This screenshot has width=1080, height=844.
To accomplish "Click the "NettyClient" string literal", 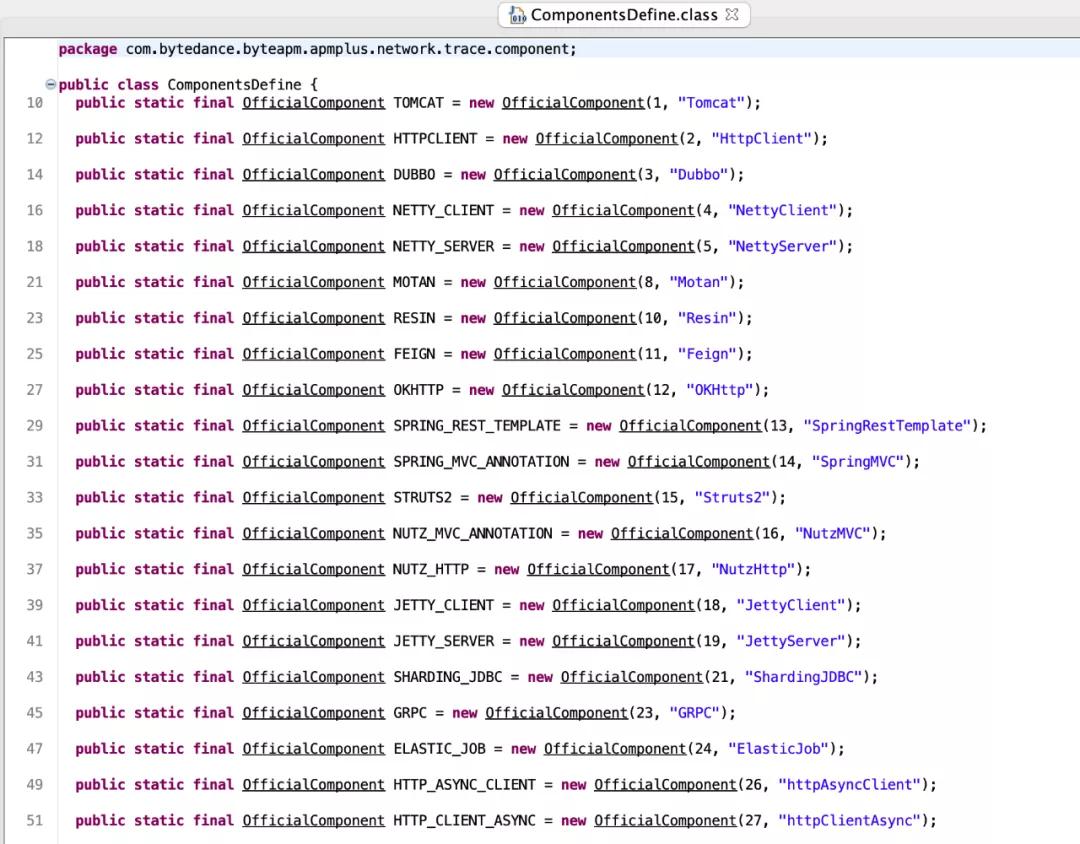I will pyautogui.click(x=782, y=211).
